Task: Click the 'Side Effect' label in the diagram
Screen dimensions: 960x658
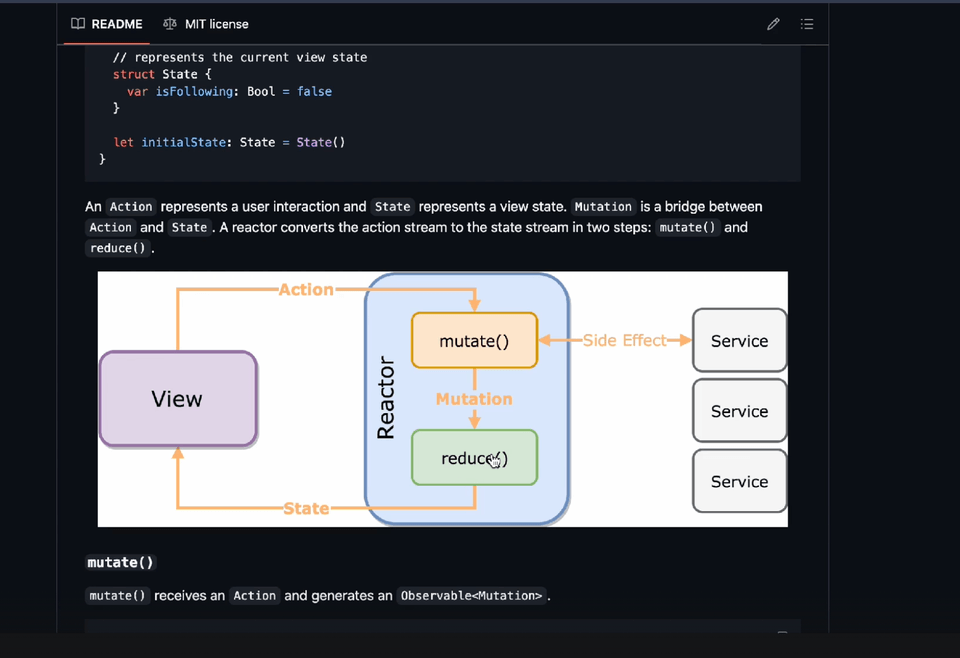Action: (x=624, y=340)
